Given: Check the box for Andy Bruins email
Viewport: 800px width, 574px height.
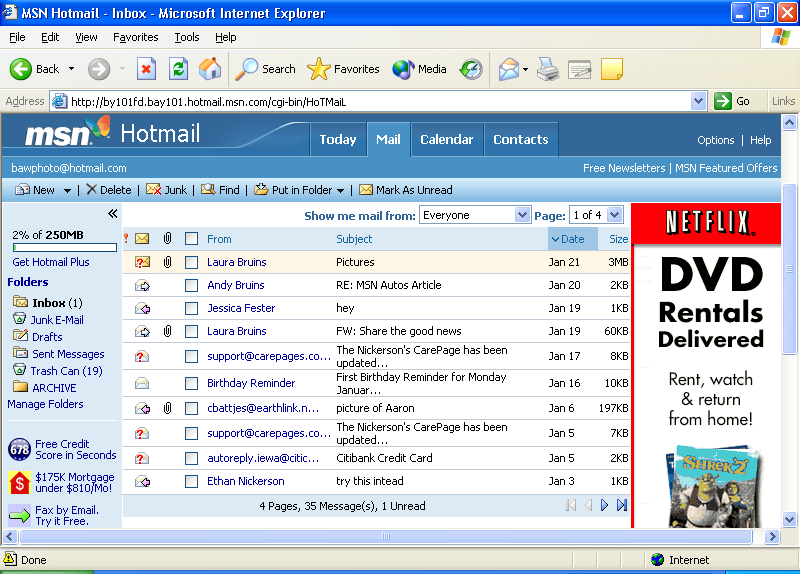Looking at the screenshot, I should [191, 285].
